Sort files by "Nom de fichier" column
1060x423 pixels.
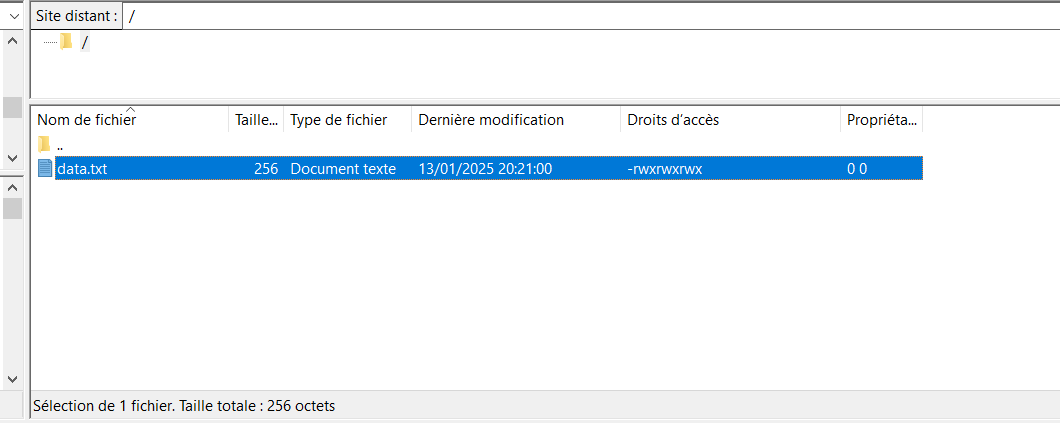87,120
